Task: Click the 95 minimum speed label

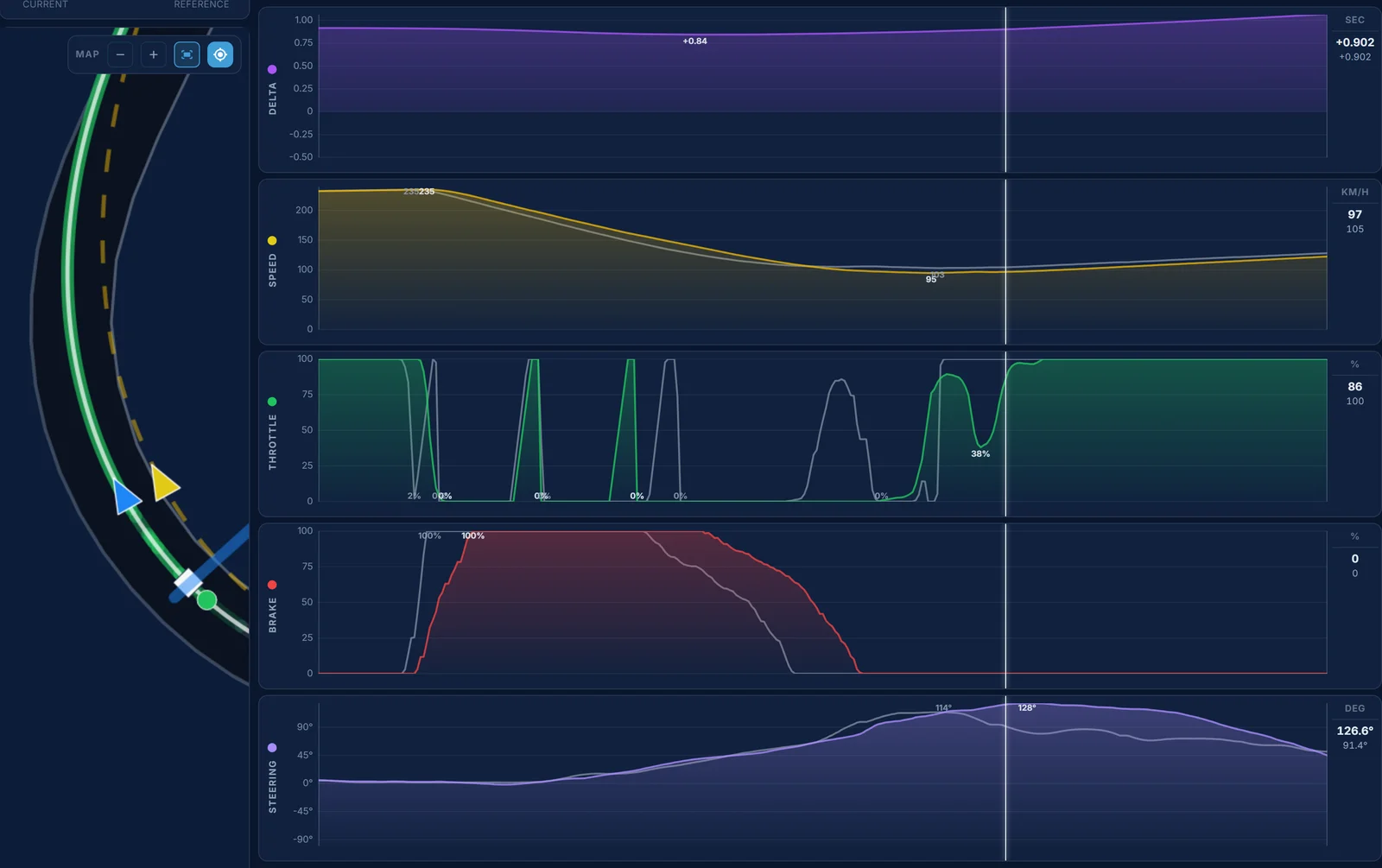Action: (930, 280)
